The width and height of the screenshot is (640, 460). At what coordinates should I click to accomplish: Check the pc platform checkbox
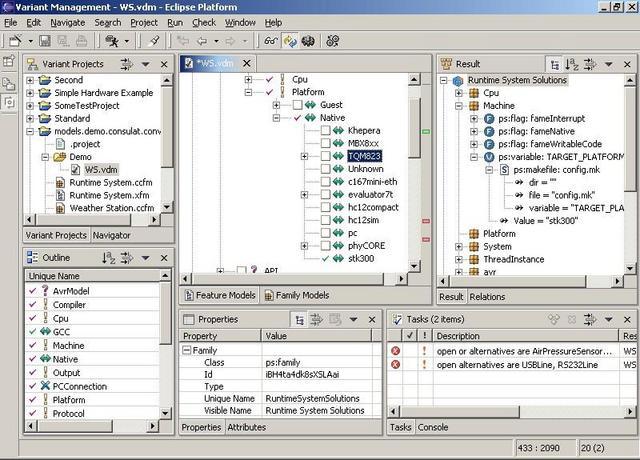coord(325,233)
